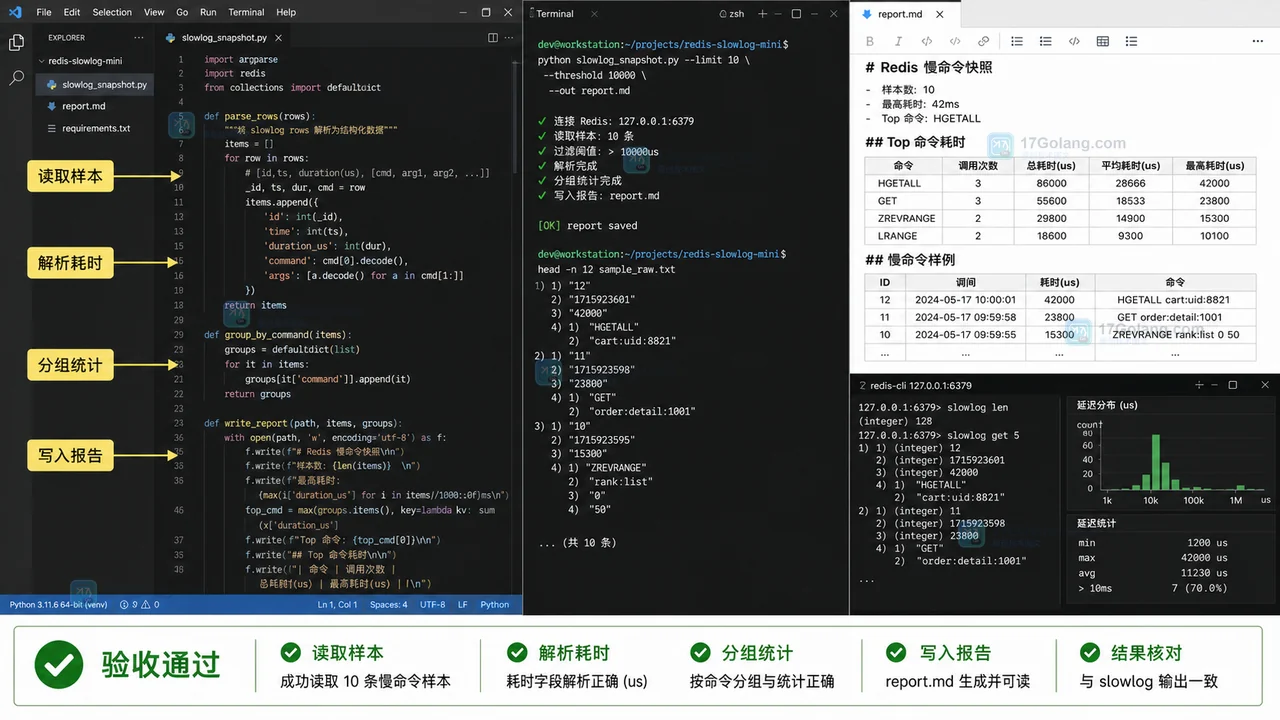Add a new tab in the redis-cli window
This screenshot has width=1280, height=720.
click(1199, 385)
